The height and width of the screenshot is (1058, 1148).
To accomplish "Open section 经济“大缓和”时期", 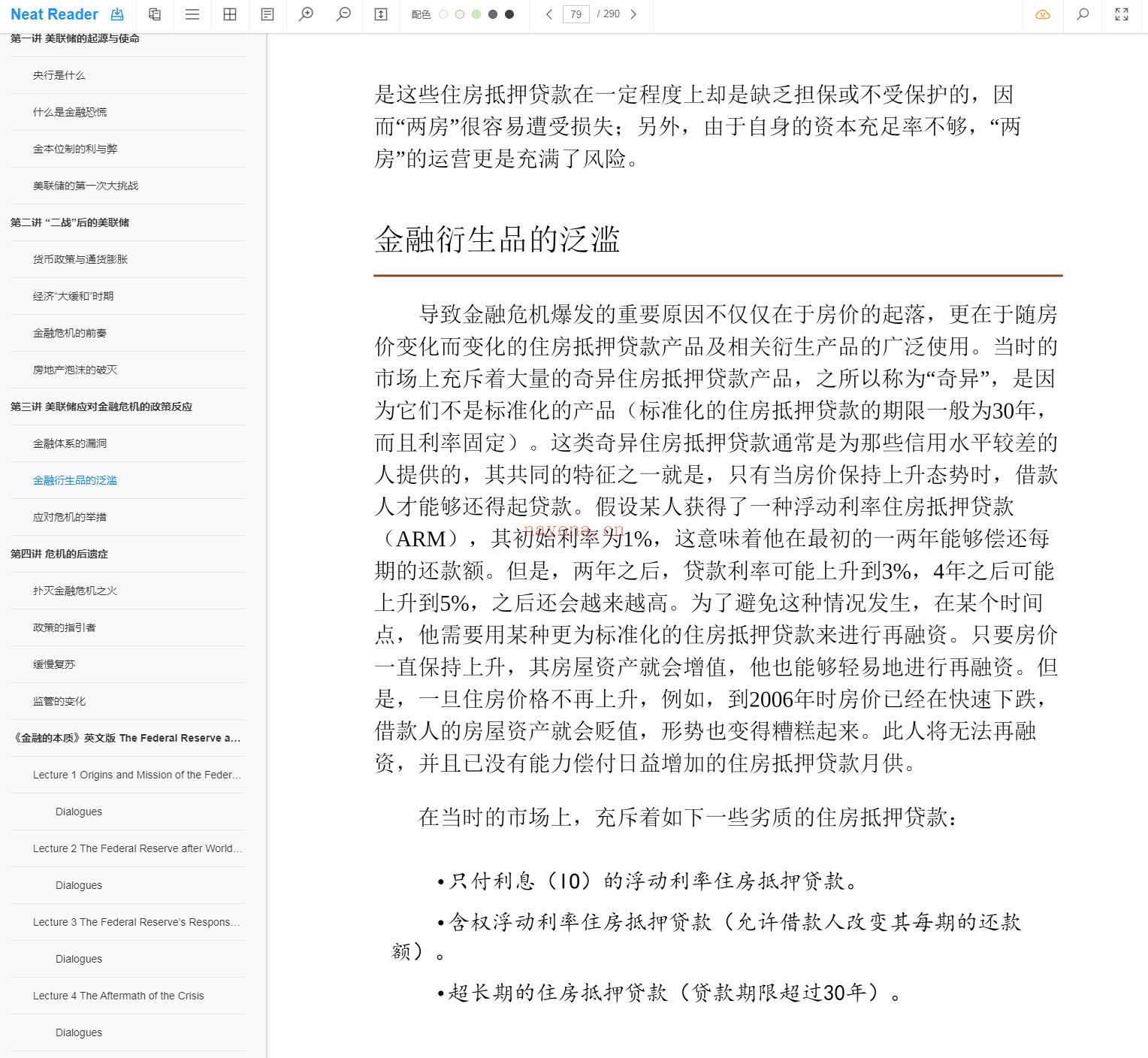I will click(x=73, y=296).
